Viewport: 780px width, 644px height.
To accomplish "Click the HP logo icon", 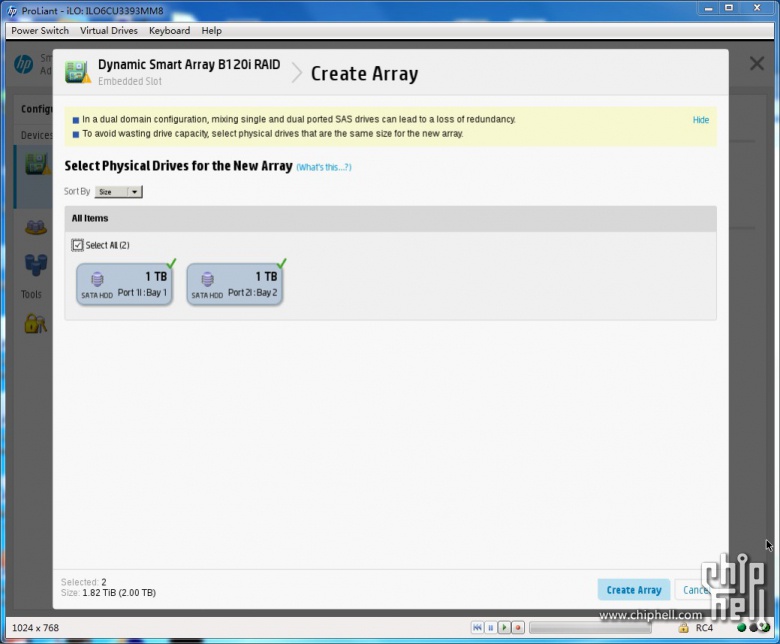I will pyautogui.click(x=23, y=64).
